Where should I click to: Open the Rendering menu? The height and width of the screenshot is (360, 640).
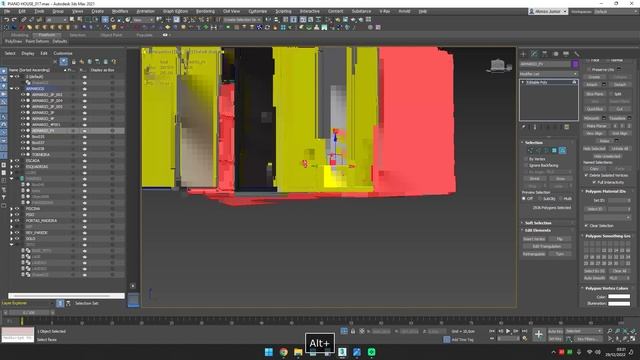(205, 11)
